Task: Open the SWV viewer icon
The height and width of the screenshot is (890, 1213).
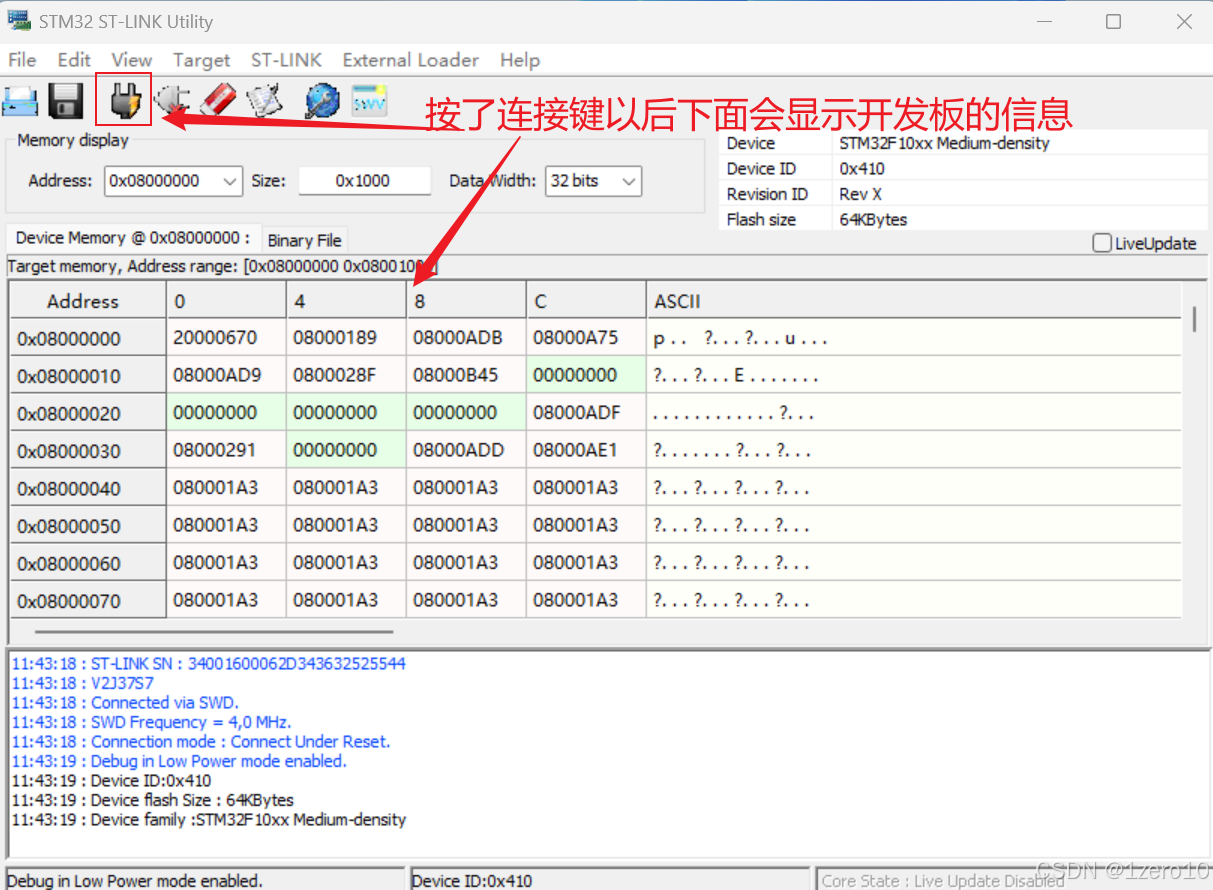Action: (x=369, y=100)
